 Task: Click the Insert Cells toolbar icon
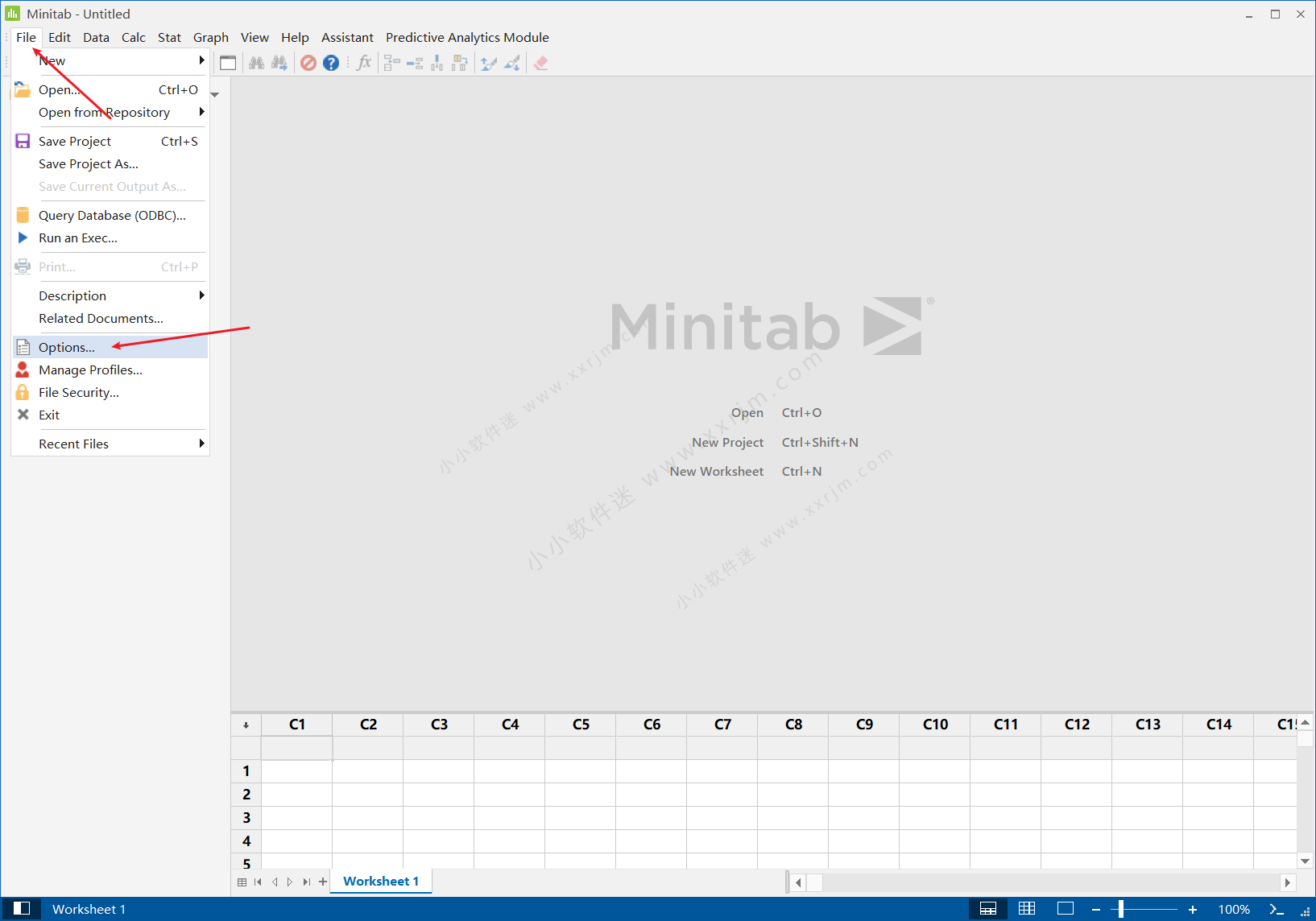(x=392, y=63)
